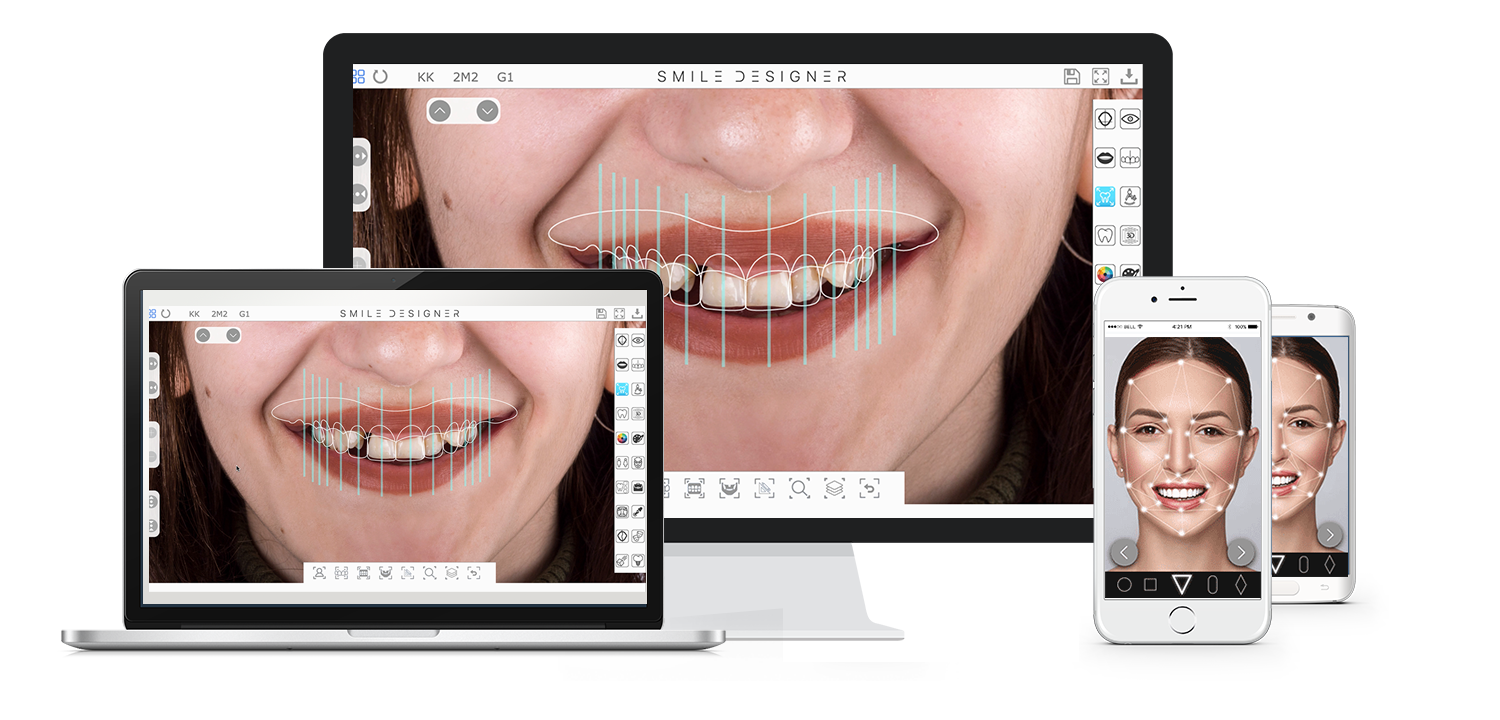This screenshot has height=720, width=1500.
Task: Click the SMILE DESIGNER title on the monitor
Action: pos(752,76)
